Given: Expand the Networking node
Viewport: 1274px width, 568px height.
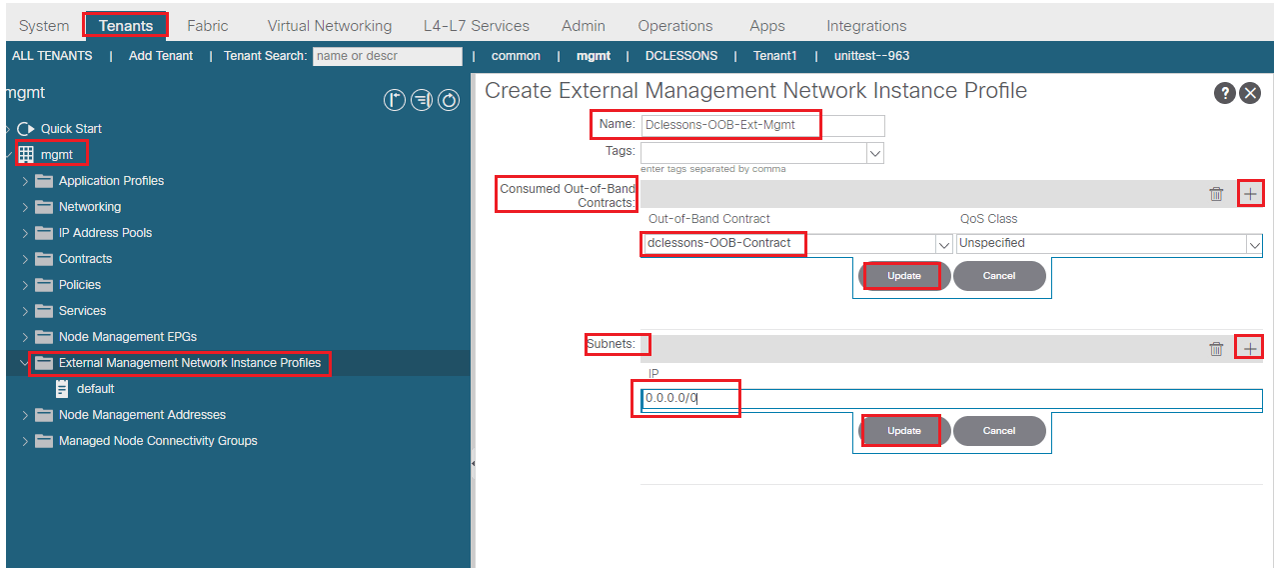Looking at the screenshot, I should 25,207.
